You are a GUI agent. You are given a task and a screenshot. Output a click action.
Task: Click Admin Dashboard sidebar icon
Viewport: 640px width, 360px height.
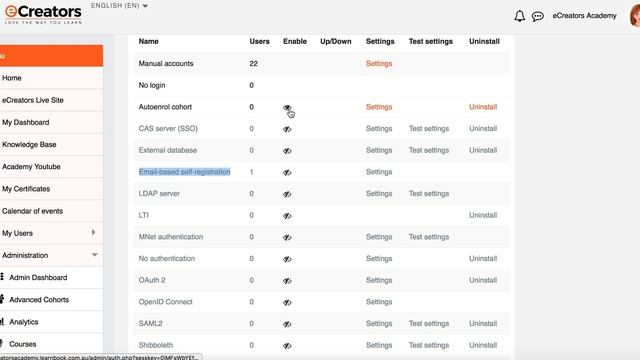point(2,277)
